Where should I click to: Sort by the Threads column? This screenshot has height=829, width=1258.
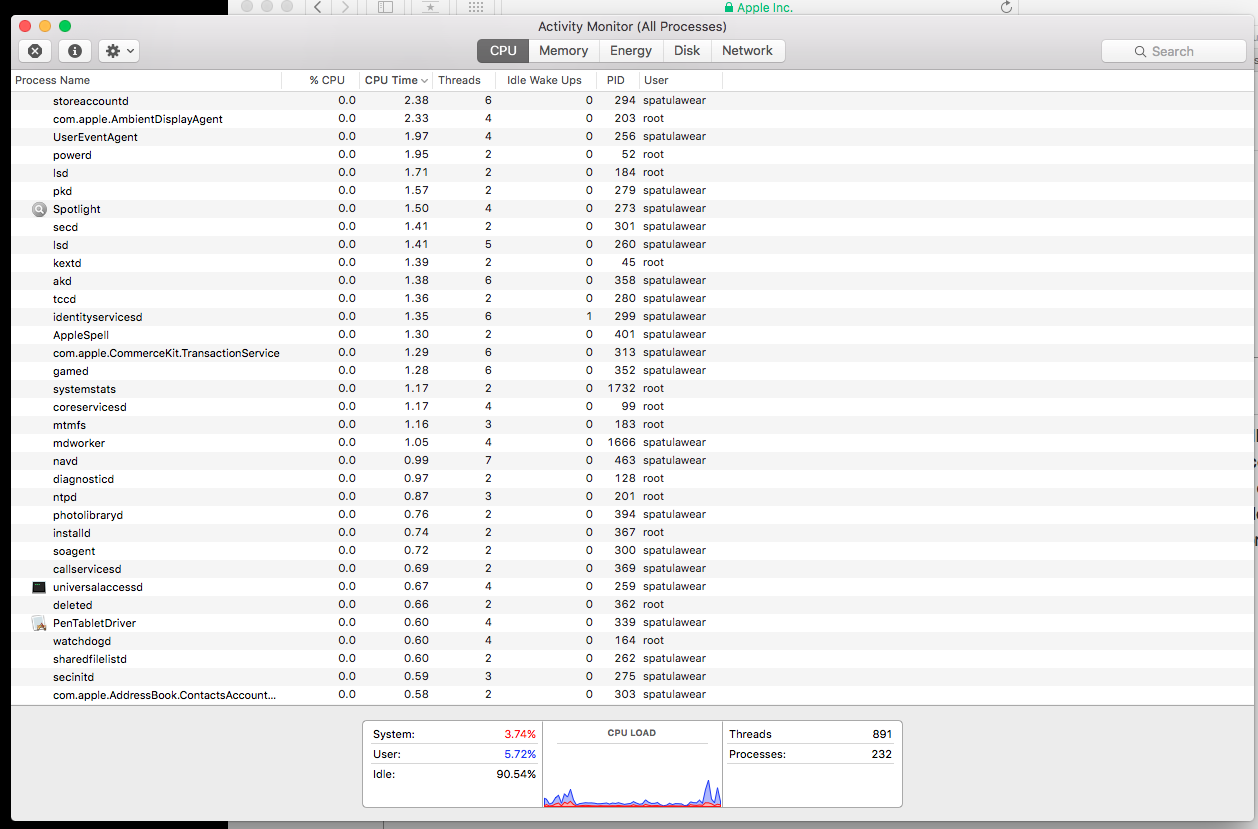462,80
